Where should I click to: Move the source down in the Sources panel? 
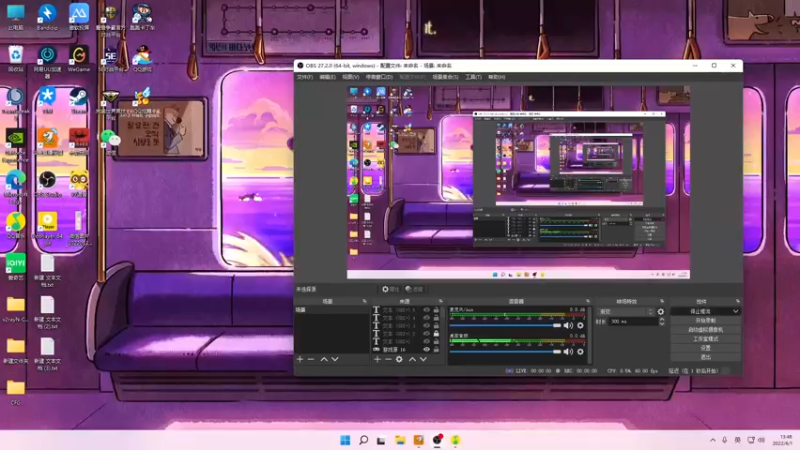click(423, 359)
